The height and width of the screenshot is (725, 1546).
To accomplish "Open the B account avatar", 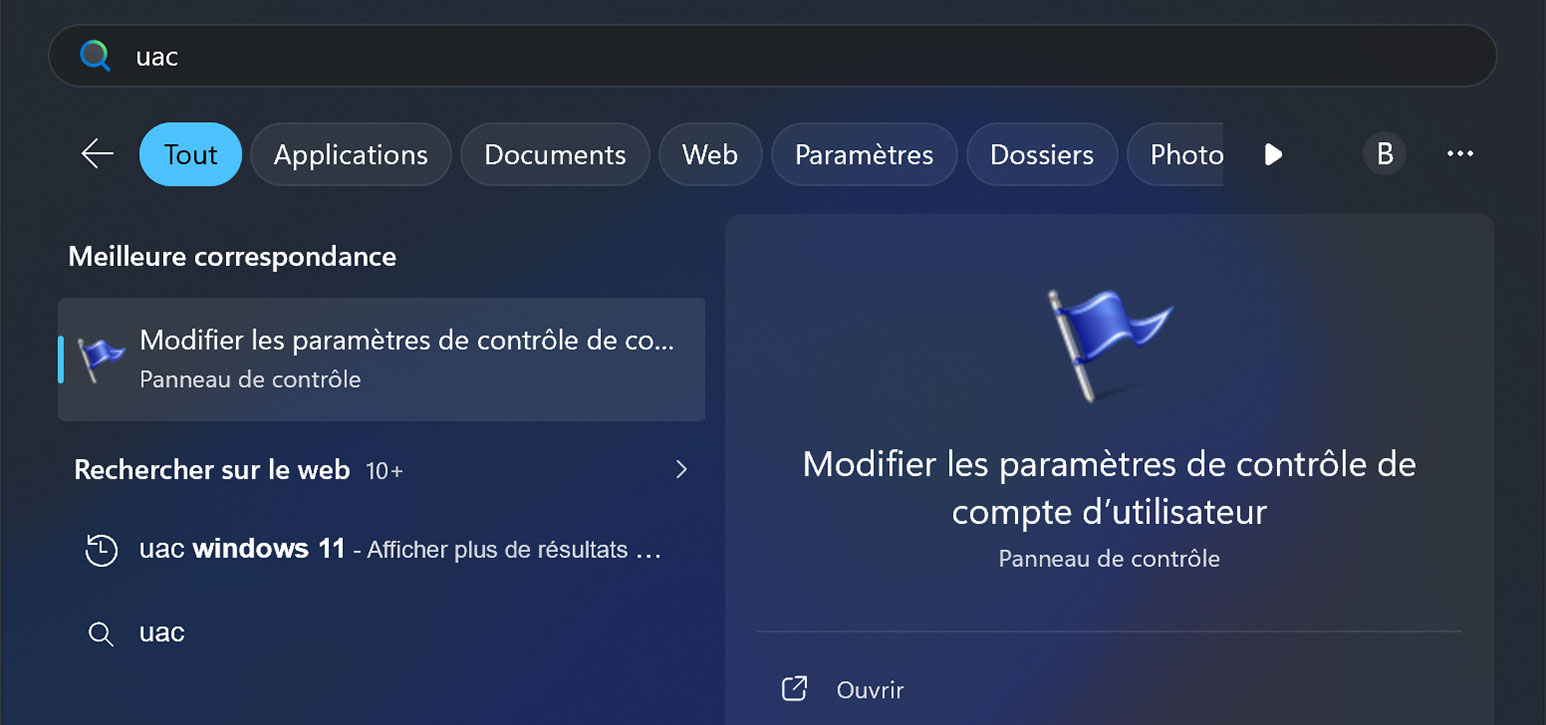I will click(1385, 154).
